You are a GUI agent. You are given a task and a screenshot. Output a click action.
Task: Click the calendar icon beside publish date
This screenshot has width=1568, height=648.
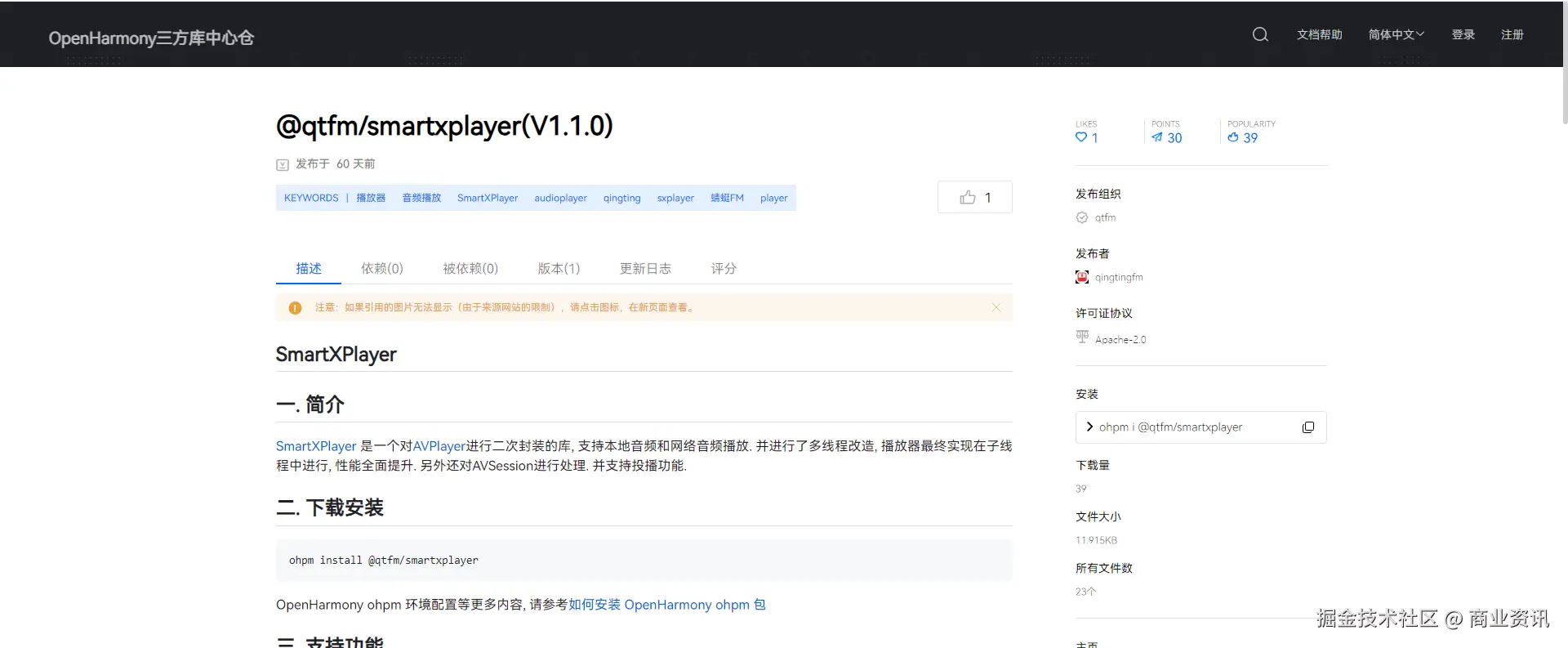(283, 164)
